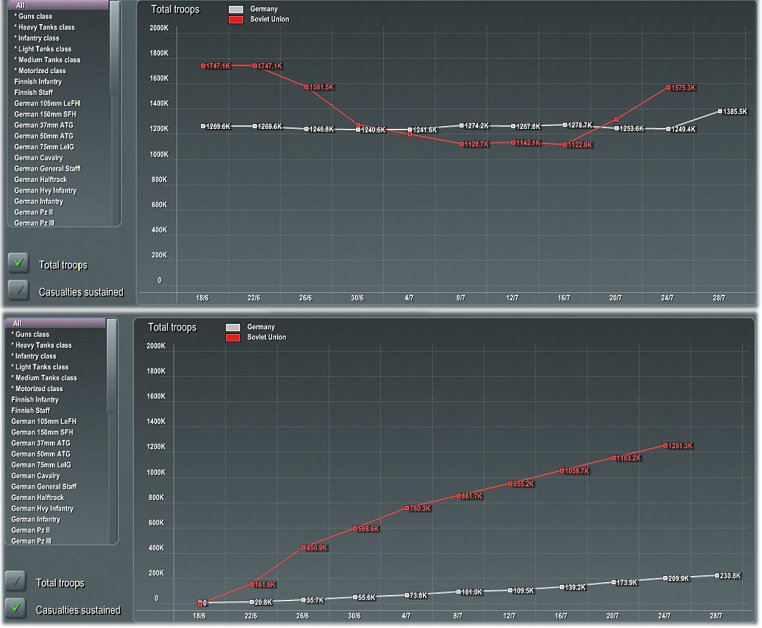Select '* Heavy Tanks class' in bottom list
The height and width of the screenshot is (628, 762).
(x=41, y=345)
